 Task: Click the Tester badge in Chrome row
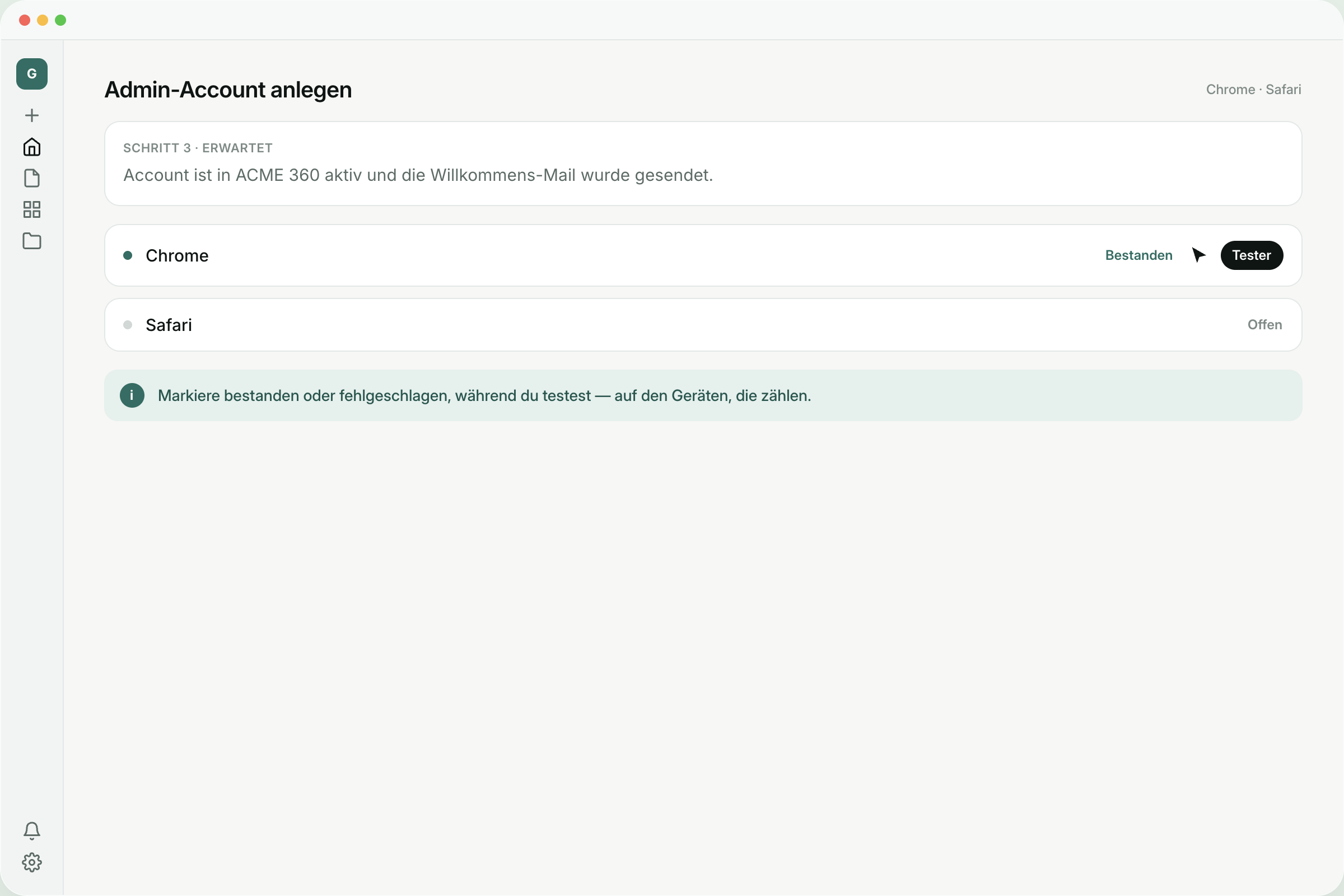tap(1252, 255)
